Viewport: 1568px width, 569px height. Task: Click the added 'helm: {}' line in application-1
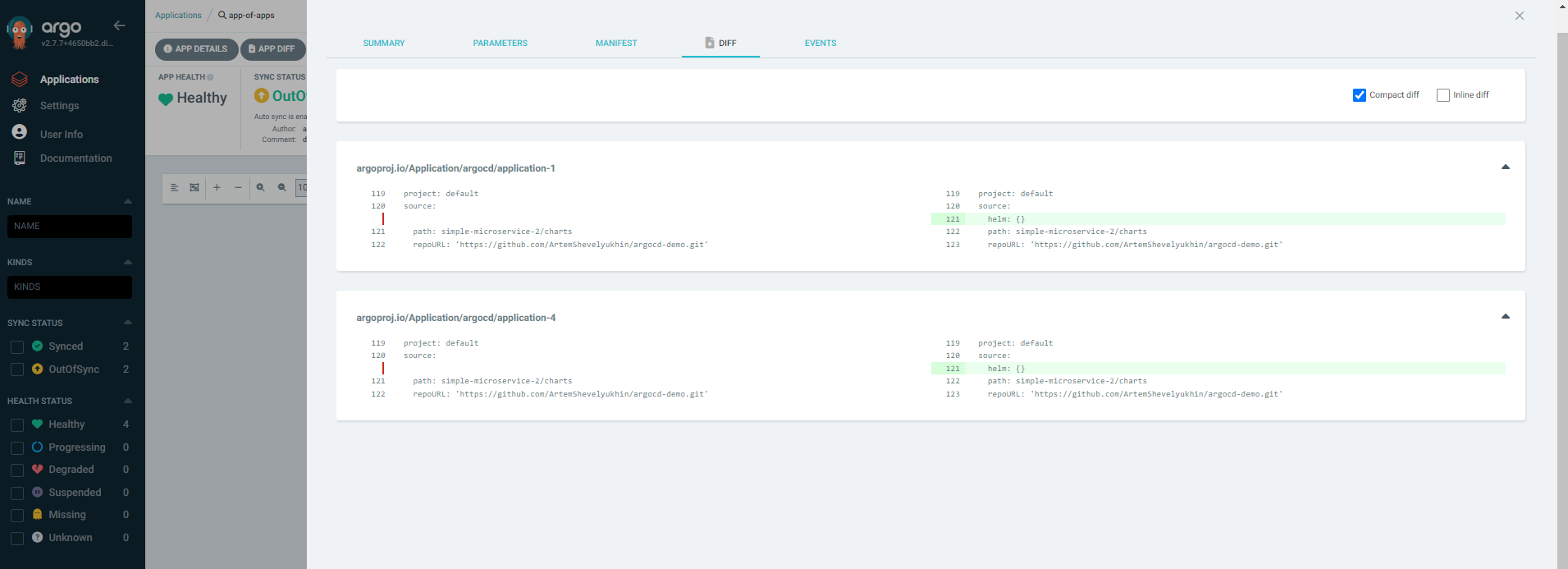tap(1218, 219)
